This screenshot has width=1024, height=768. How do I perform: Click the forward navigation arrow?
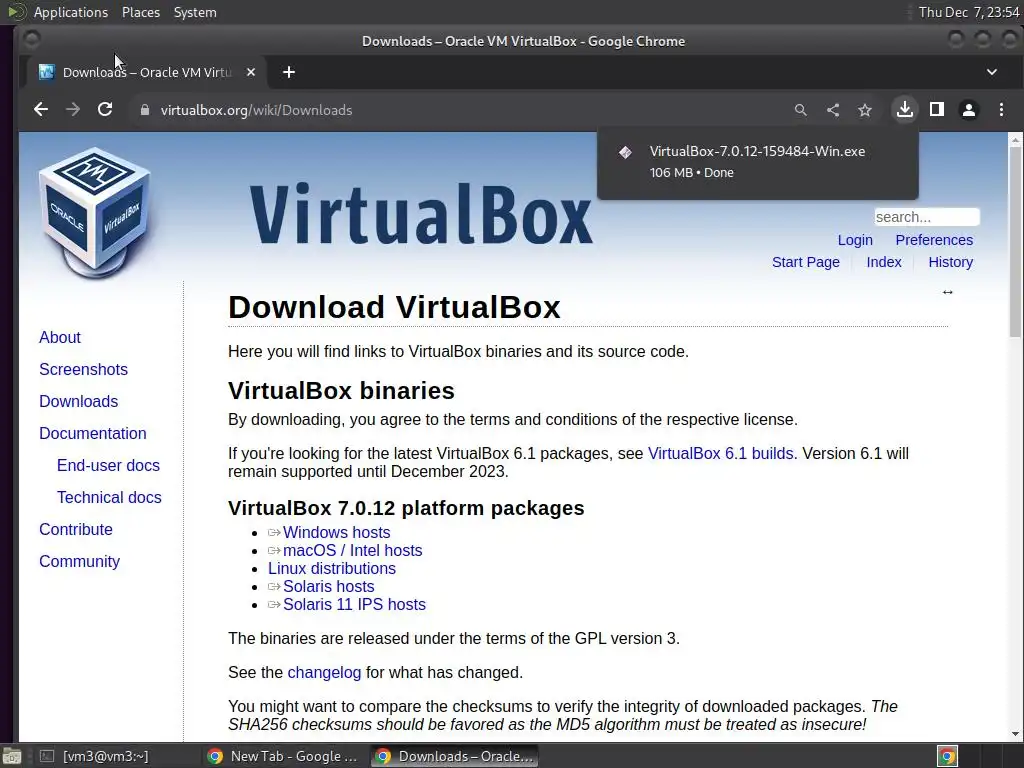72,110
